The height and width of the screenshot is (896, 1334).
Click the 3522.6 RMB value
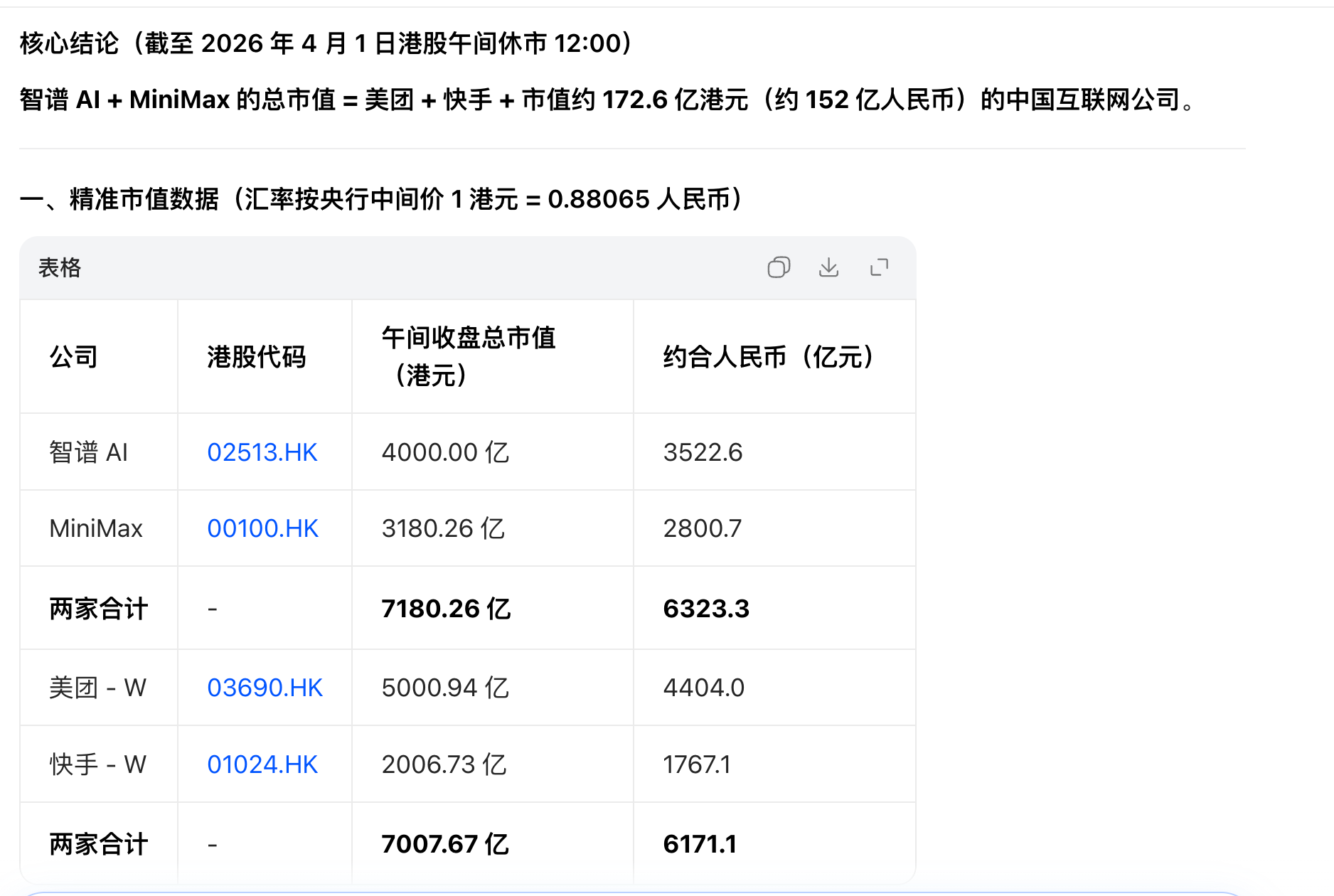[x=703, y=452]
